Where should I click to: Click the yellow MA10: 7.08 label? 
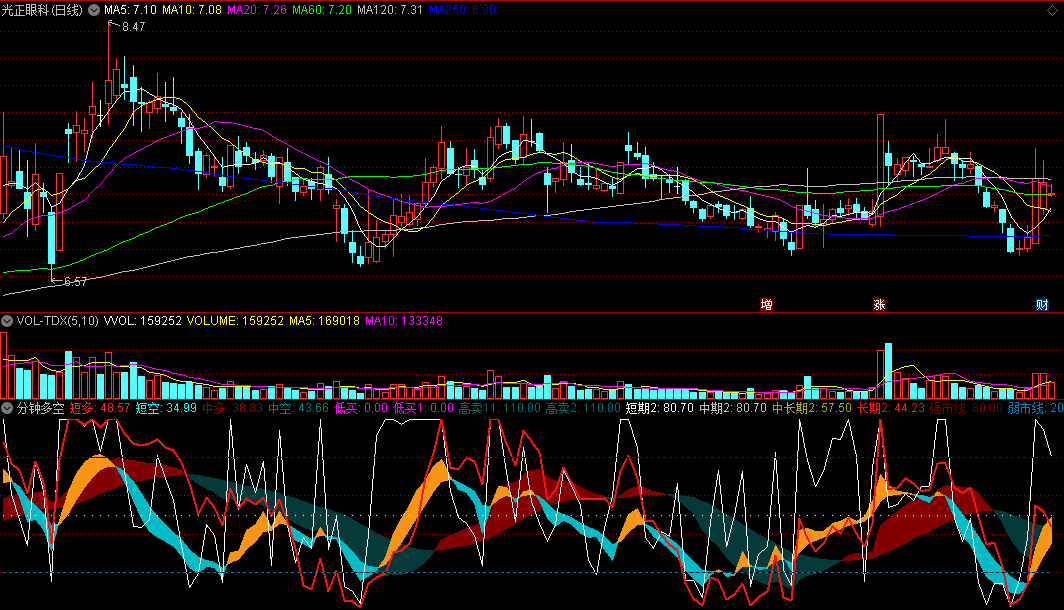(191, 10)
